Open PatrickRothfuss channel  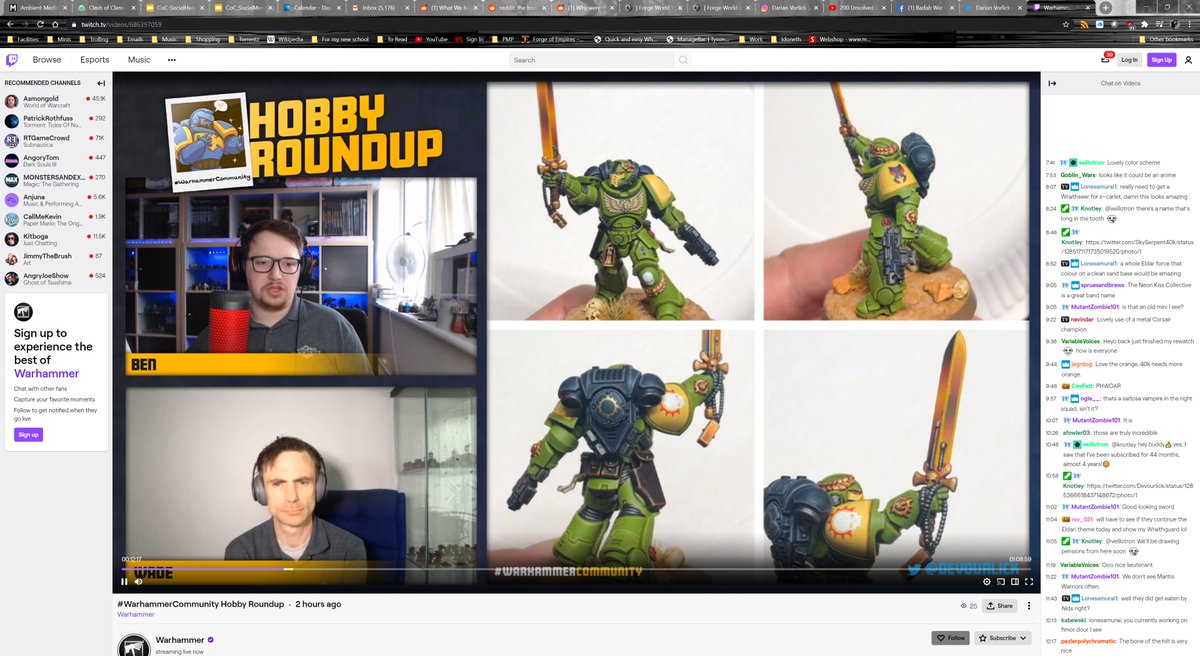pos(55,120)
